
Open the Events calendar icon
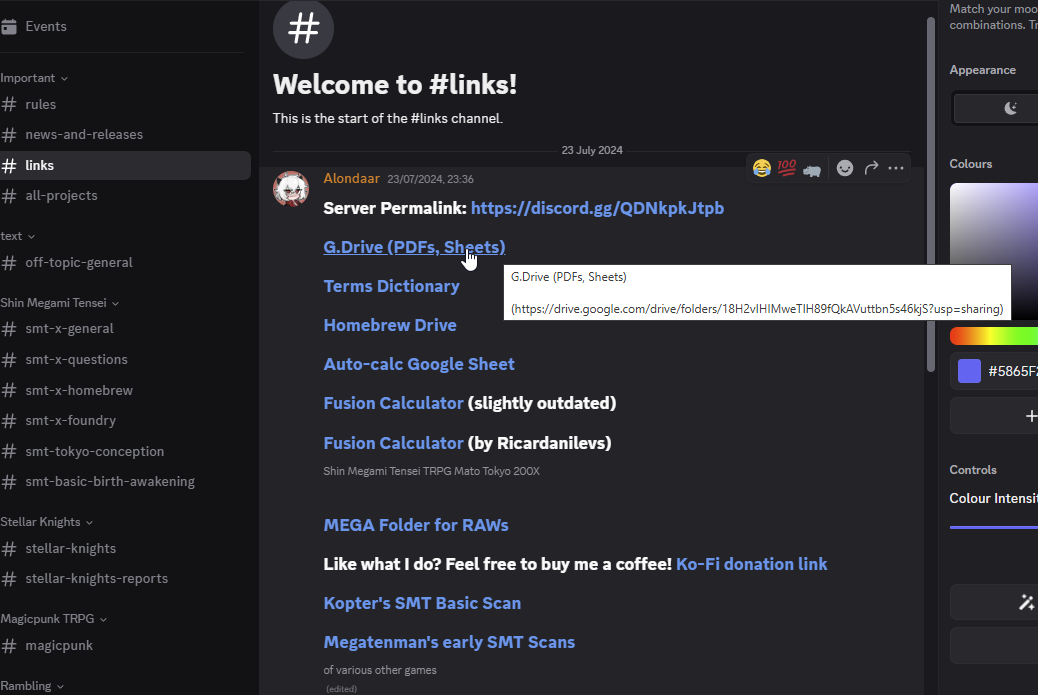pos(9,26)
